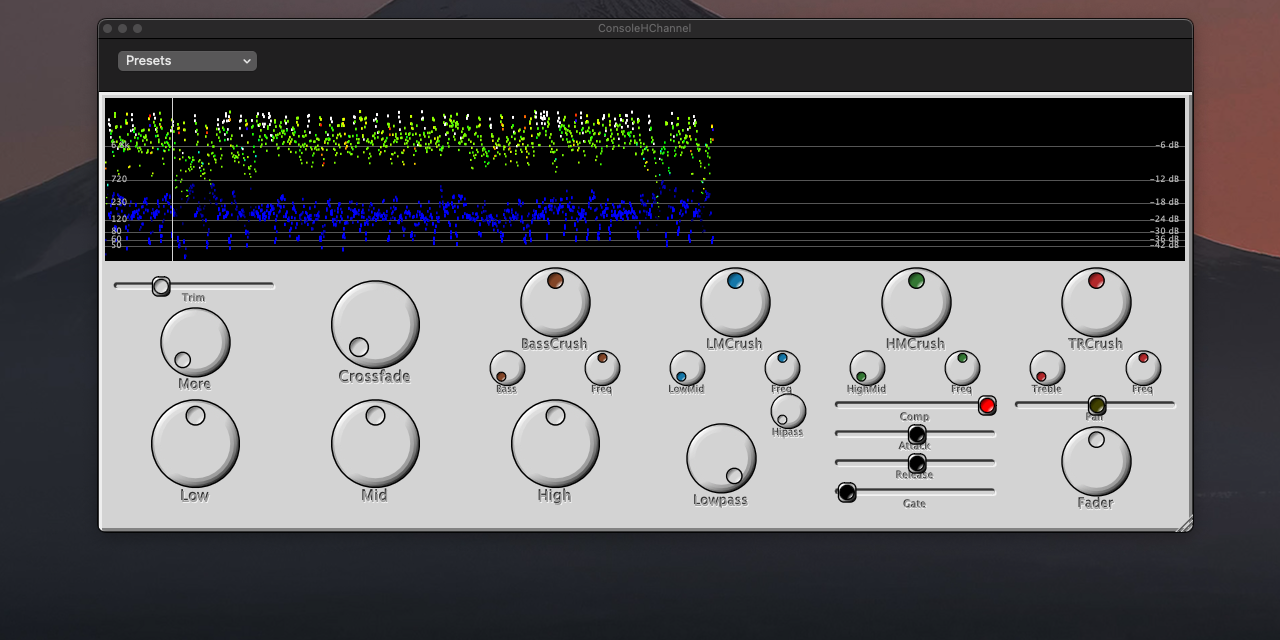Click the Mid EQ knob
Viewport: 1280px width, 640px height.
(375, 444)
